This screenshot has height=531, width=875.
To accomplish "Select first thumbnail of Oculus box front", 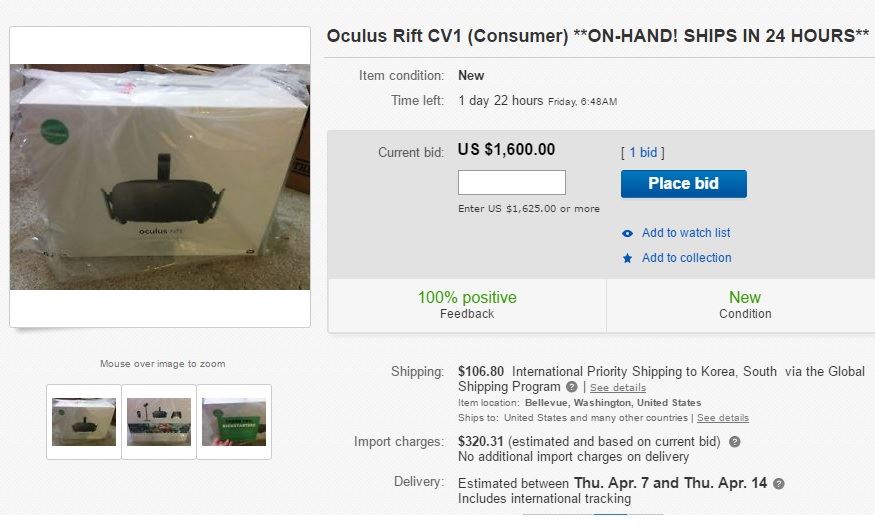I will click(x=84, y=422).
